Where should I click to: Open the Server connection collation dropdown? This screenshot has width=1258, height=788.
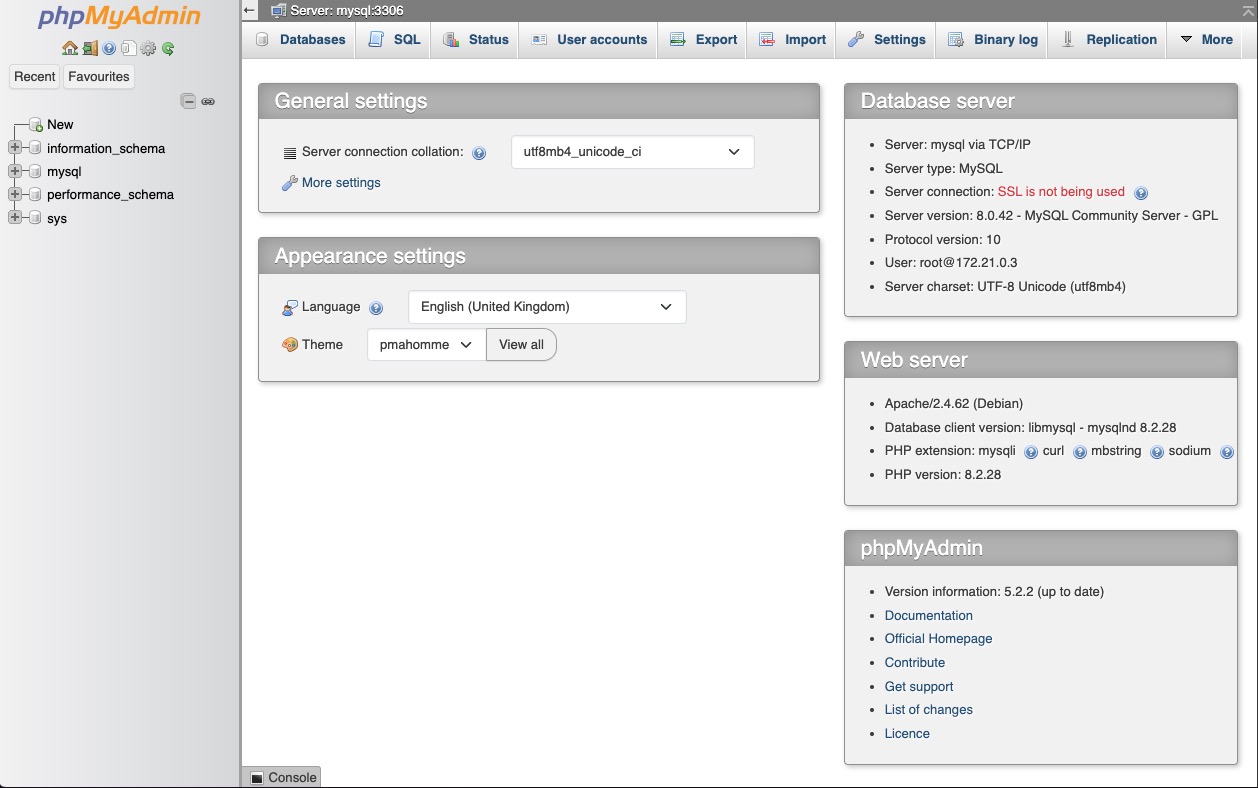pos(632,152)
